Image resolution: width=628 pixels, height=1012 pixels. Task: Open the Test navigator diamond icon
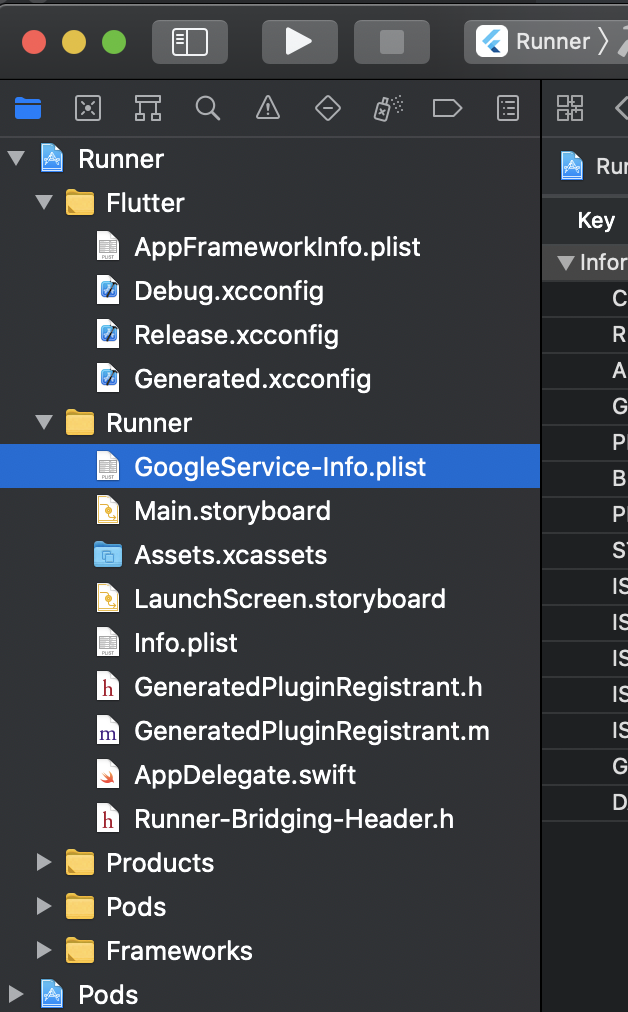[328, 108]
